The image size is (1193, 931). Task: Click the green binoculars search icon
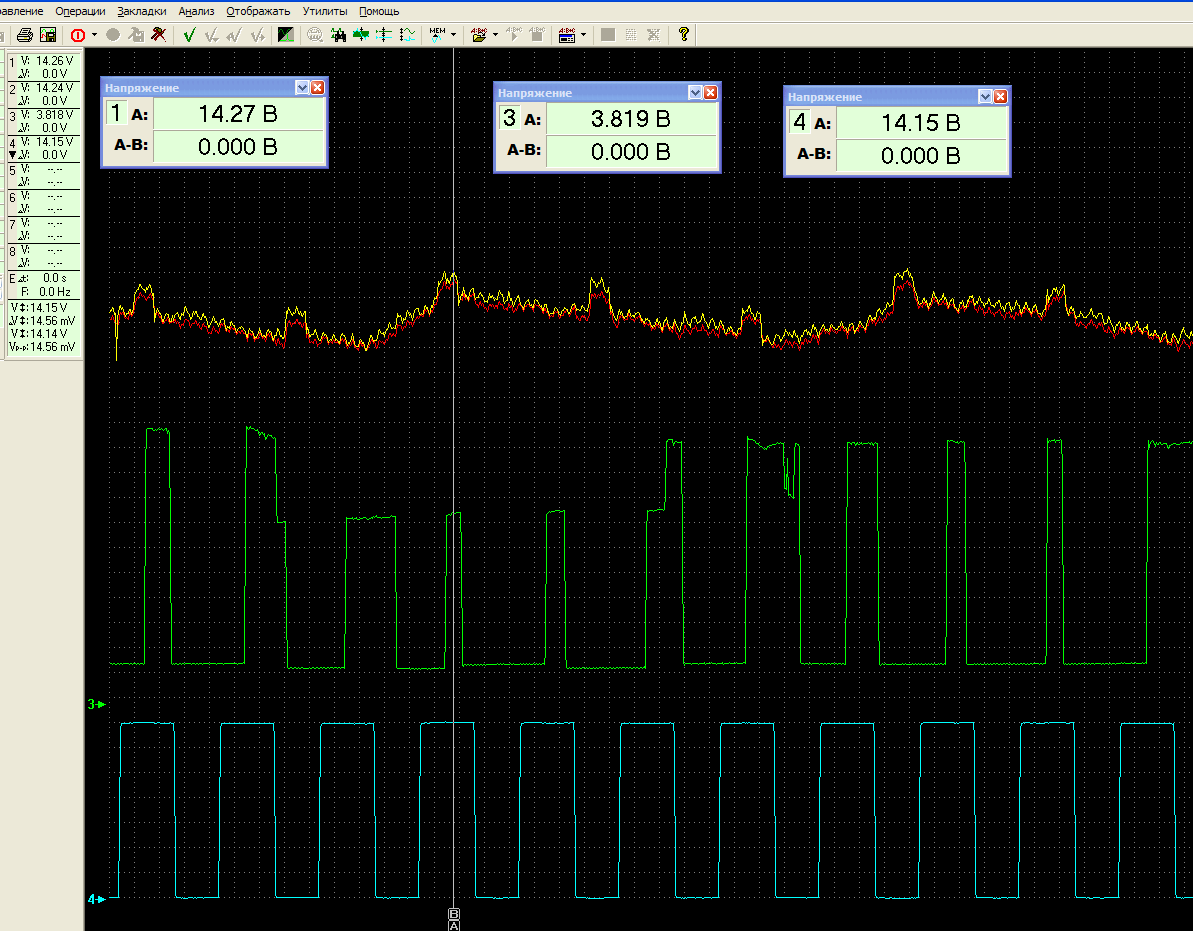click(338, 35)
